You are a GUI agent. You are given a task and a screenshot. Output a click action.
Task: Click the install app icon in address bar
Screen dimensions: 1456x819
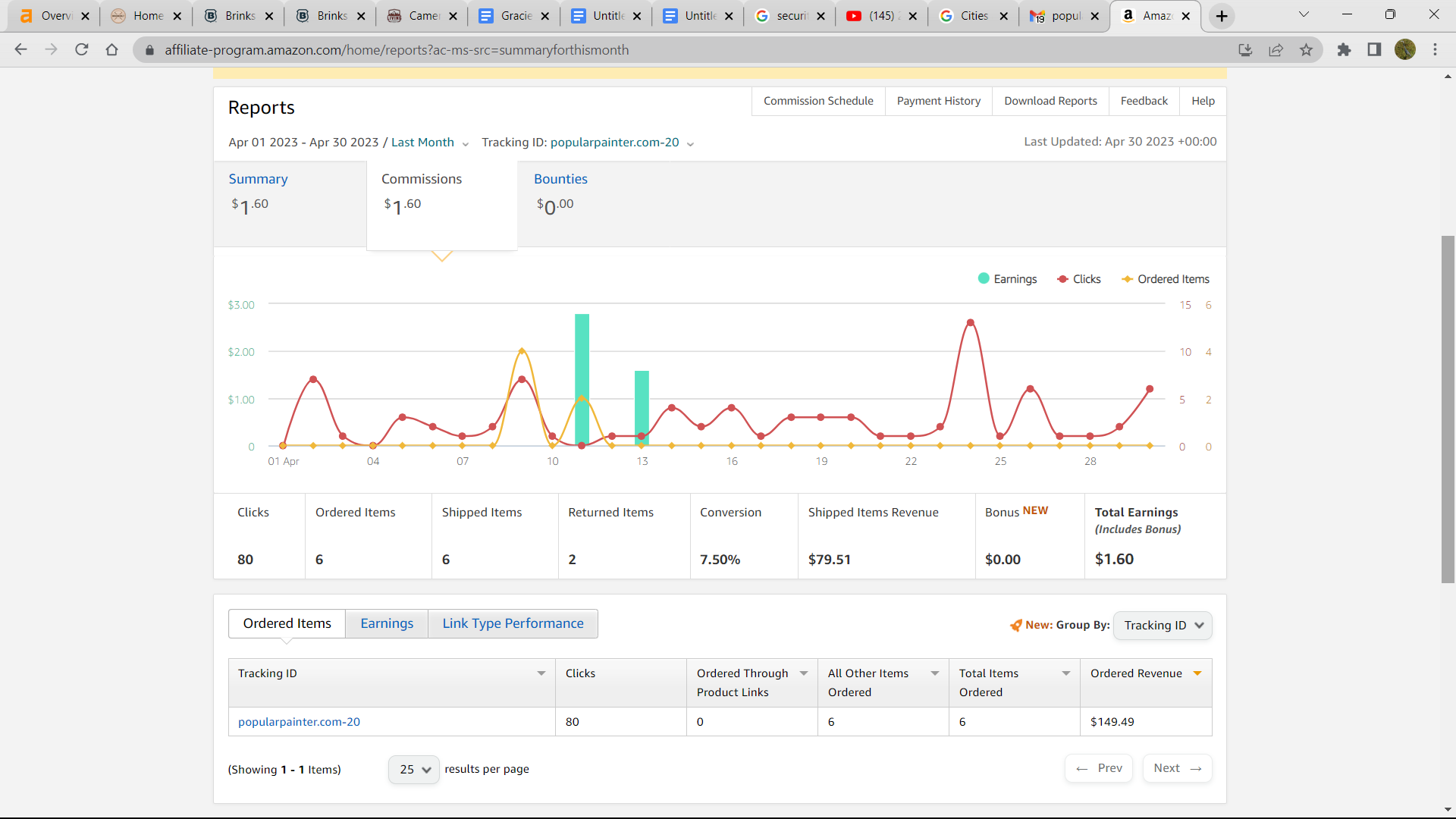(x=1245, y=49)
